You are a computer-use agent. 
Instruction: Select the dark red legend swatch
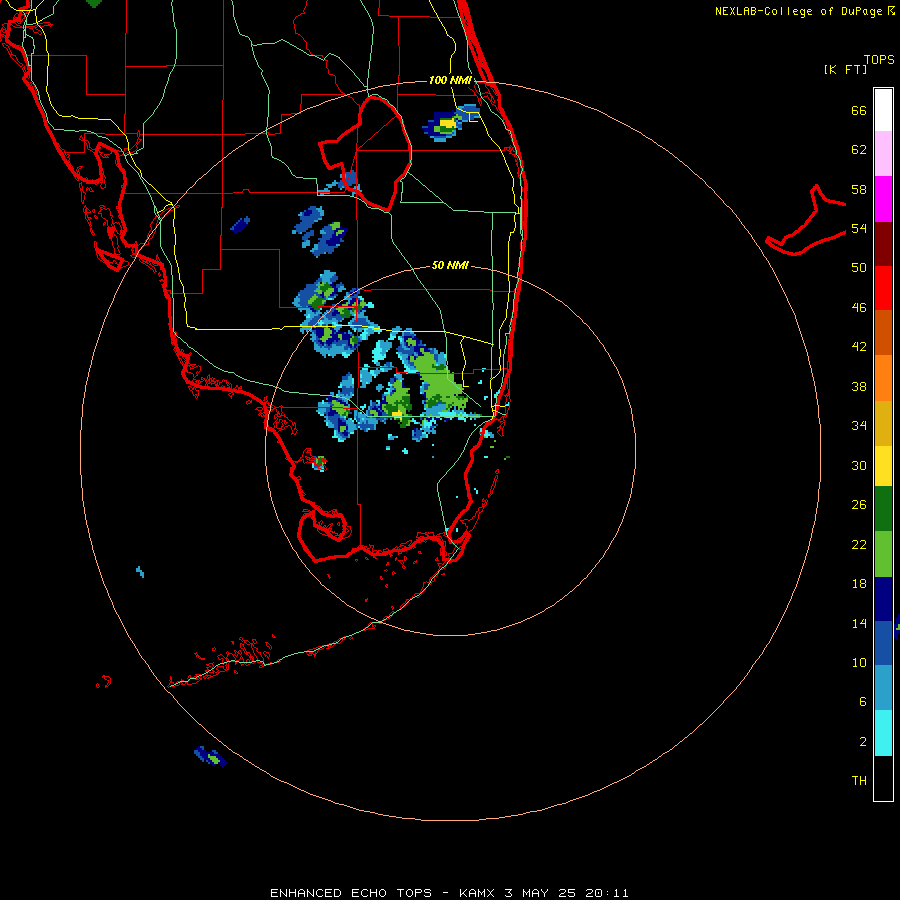883,244
